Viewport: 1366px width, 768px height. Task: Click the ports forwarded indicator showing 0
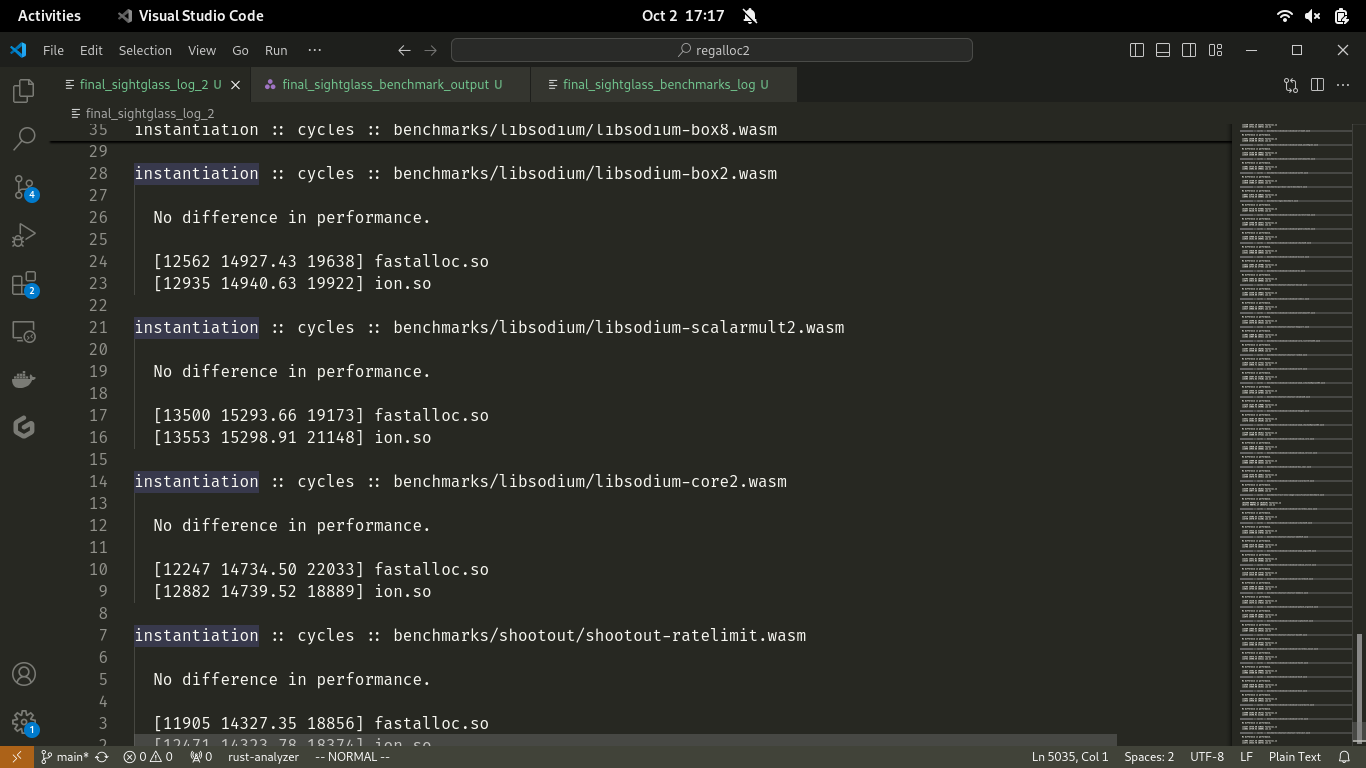pos(201,757)
